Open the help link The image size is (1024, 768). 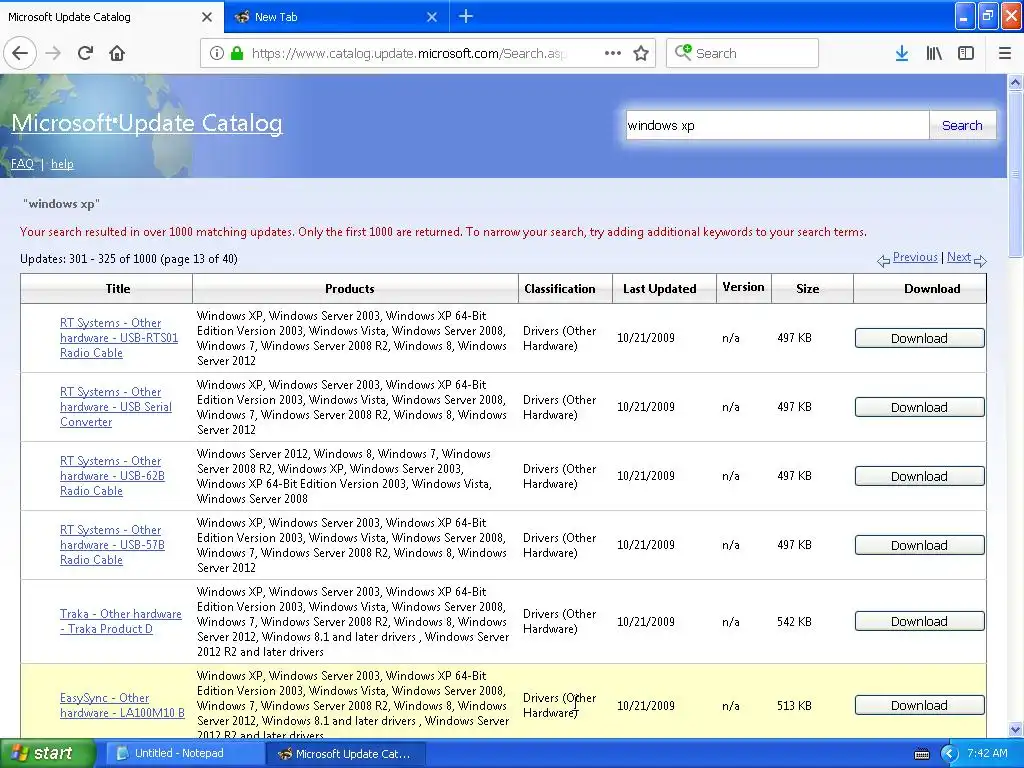[x=62, y=164]
